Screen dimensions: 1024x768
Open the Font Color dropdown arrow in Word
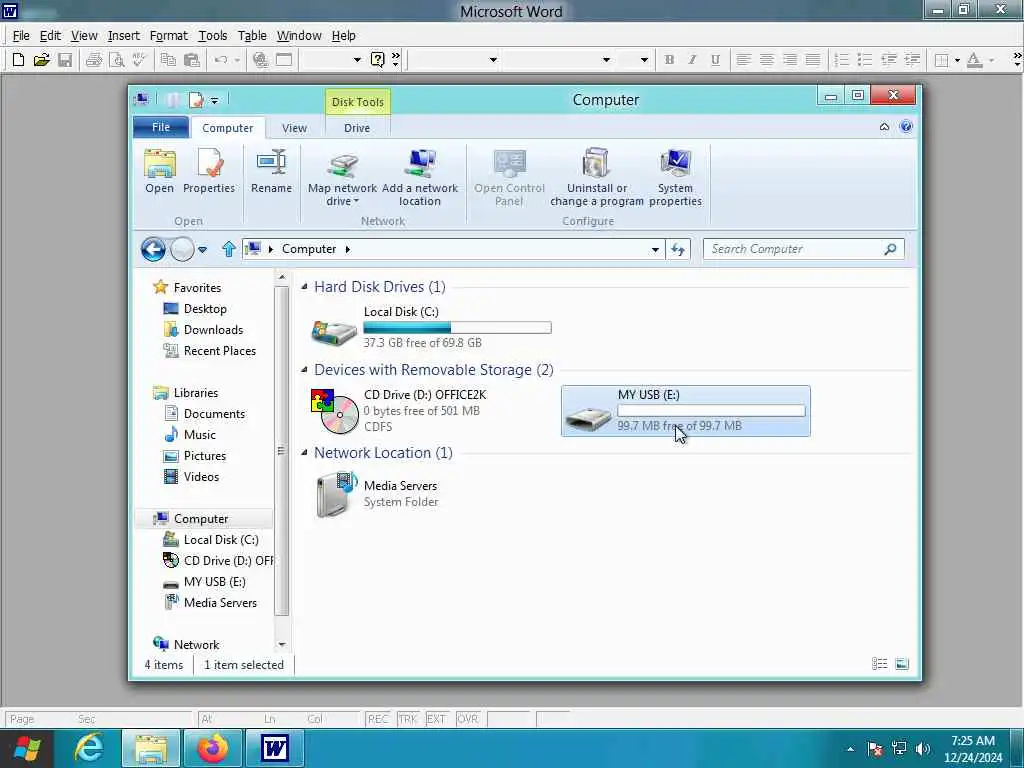991,60
